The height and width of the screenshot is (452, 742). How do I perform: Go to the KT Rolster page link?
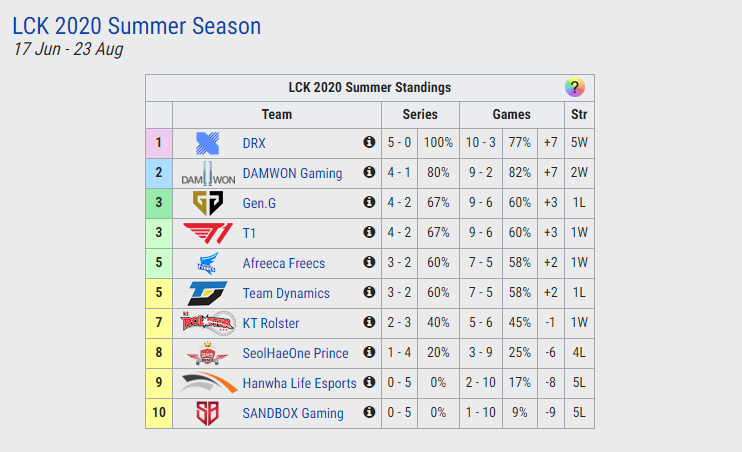coord(271,323)
